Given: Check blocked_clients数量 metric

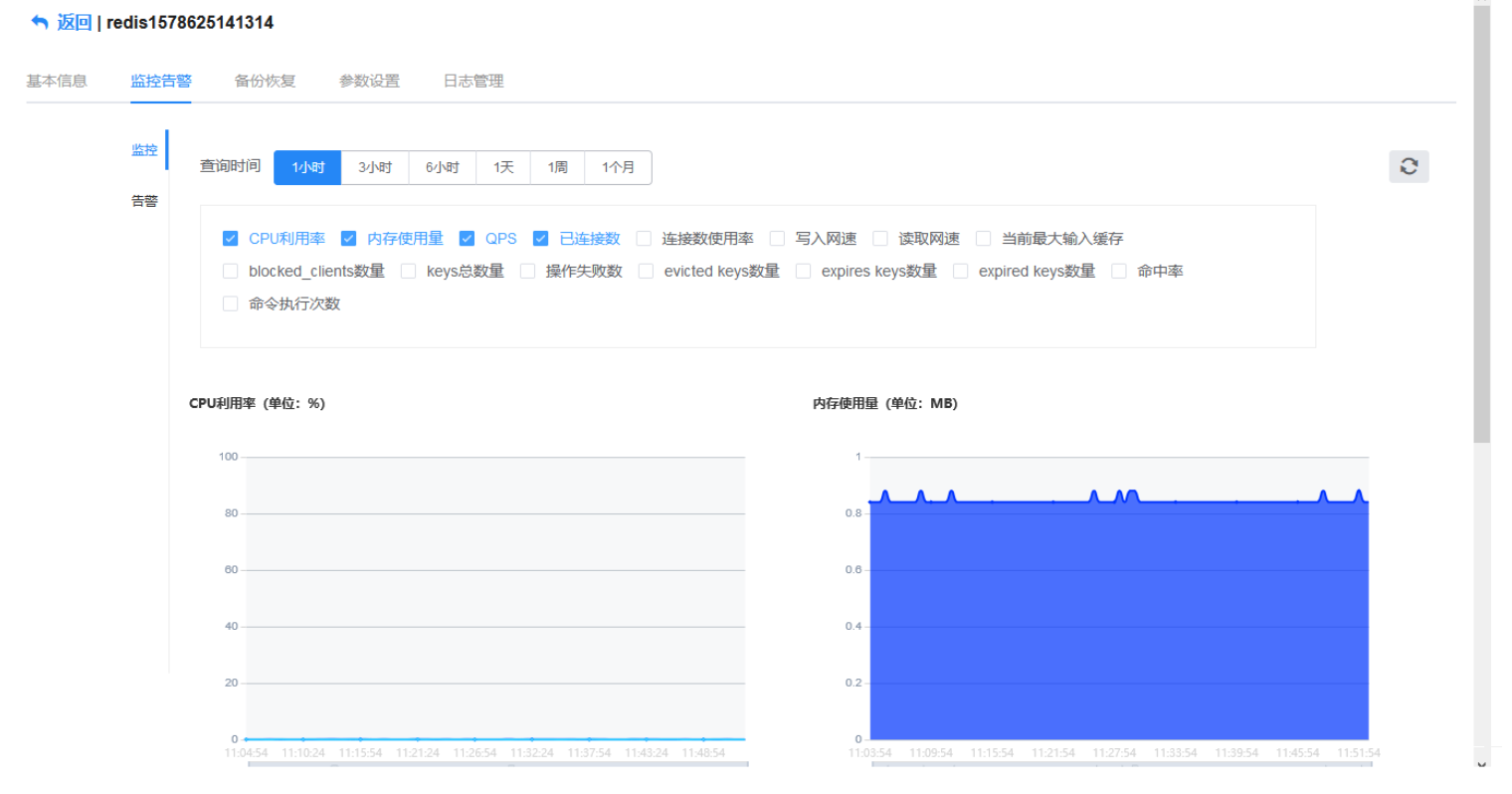Looking at the screenshot, I should [231, 271].
